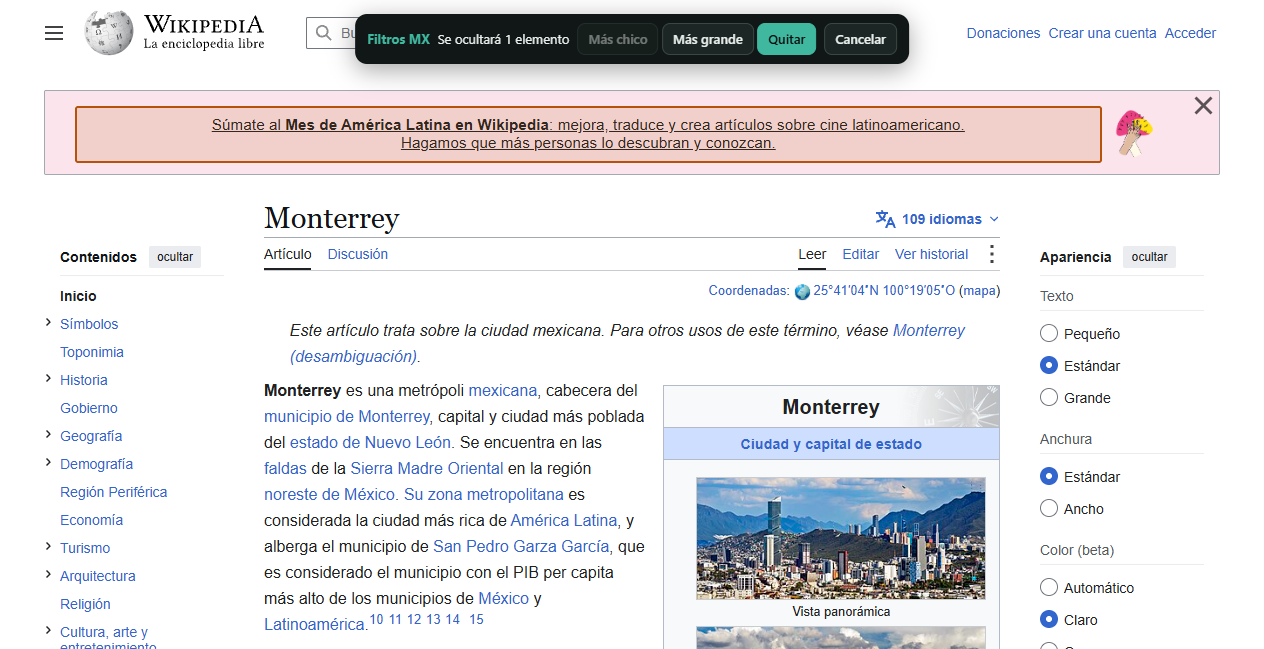Open the 109 idiomas language dropdown

[x=938, y=219]
